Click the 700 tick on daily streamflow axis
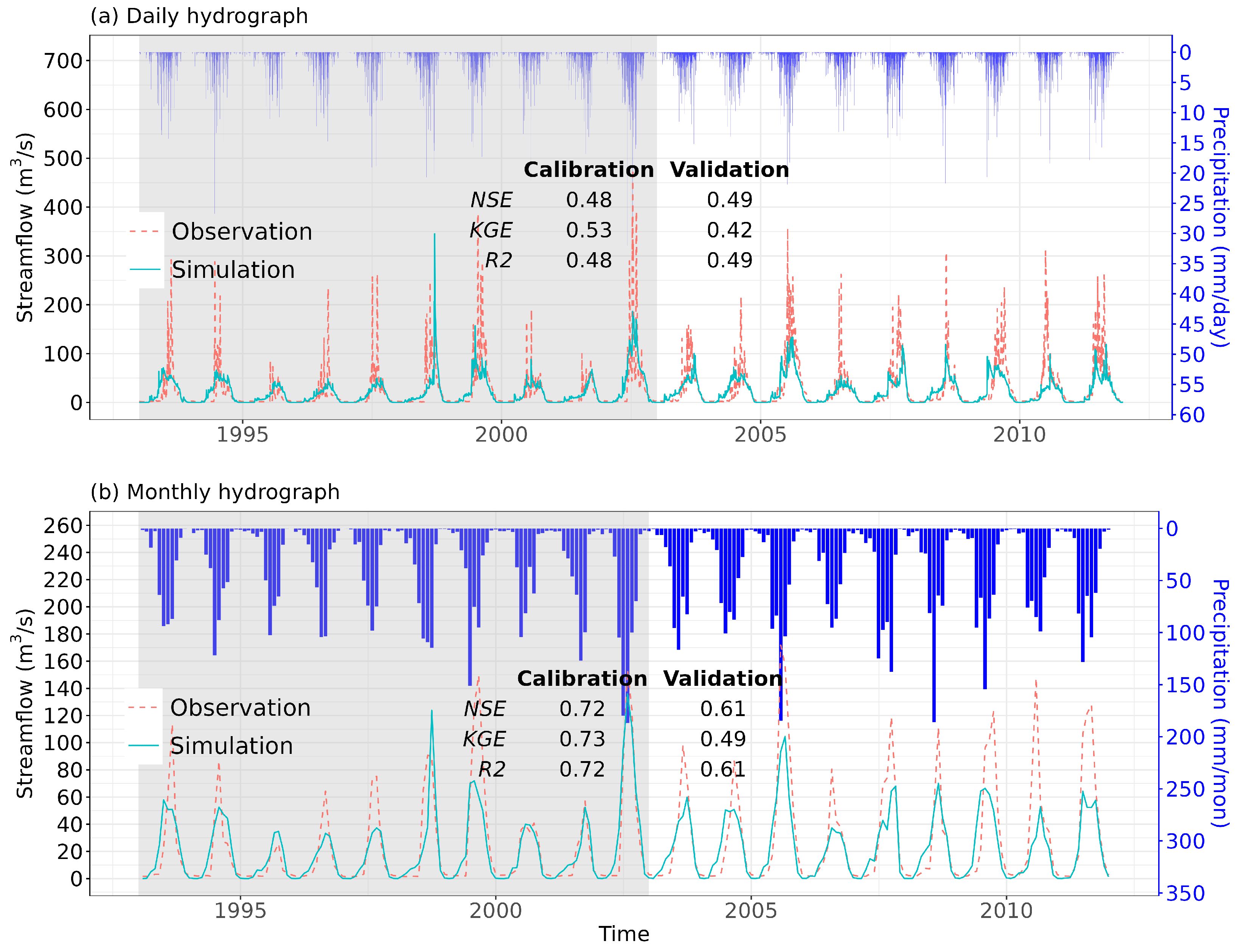Image resolution: width=1238 pixels, height=952 pixels. 63,60
